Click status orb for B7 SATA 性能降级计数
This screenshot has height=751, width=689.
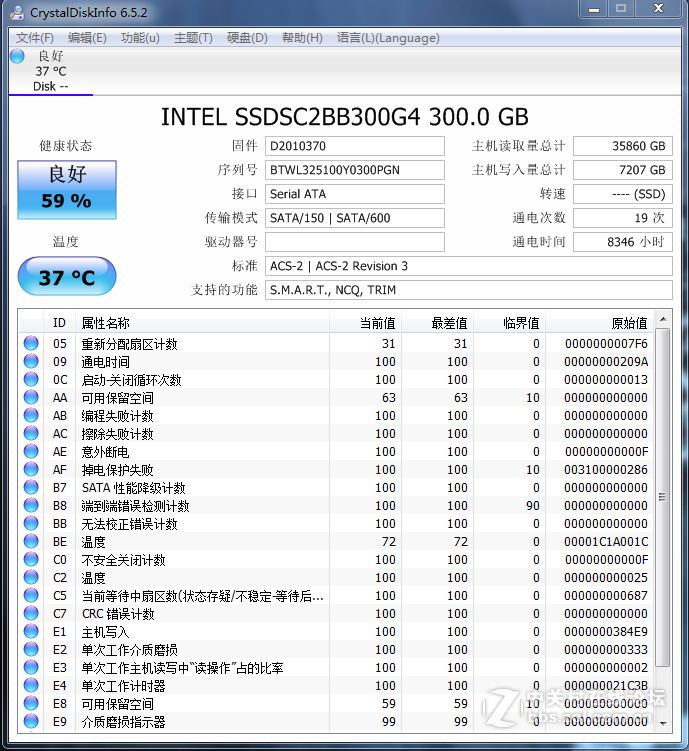[x=31, y=487]
